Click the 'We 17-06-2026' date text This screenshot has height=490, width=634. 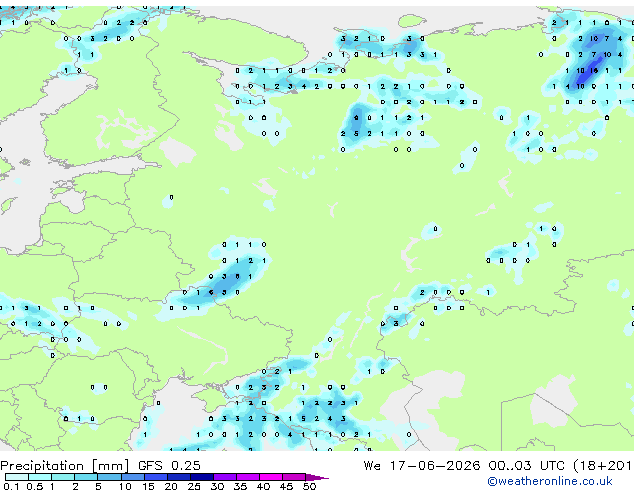pyautogui.click(x=422, y=465)
